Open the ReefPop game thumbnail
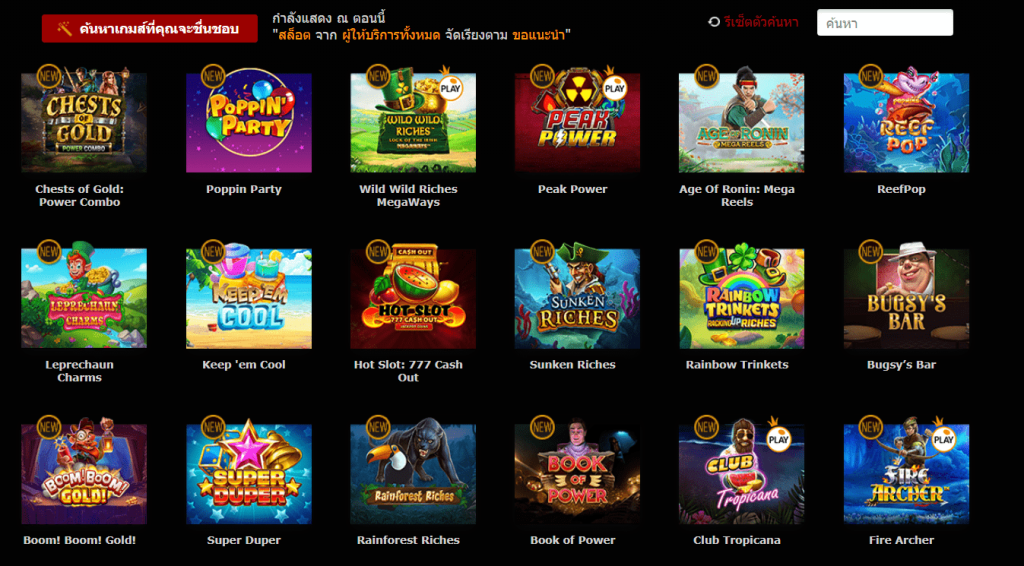The width and height of the screenshot is (1024, 566). point(906,123)
